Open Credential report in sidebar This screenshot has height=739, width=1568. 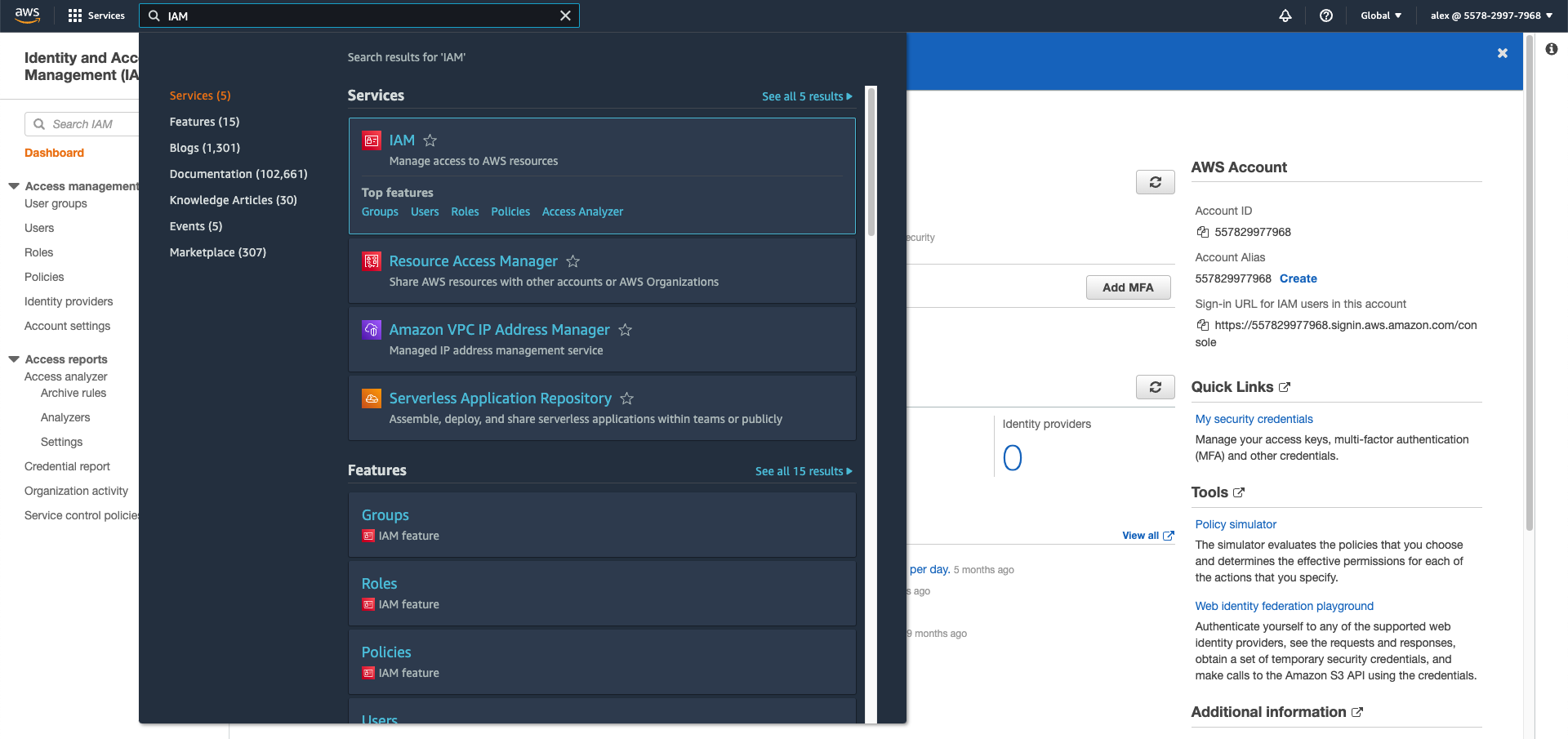(67, 466)
